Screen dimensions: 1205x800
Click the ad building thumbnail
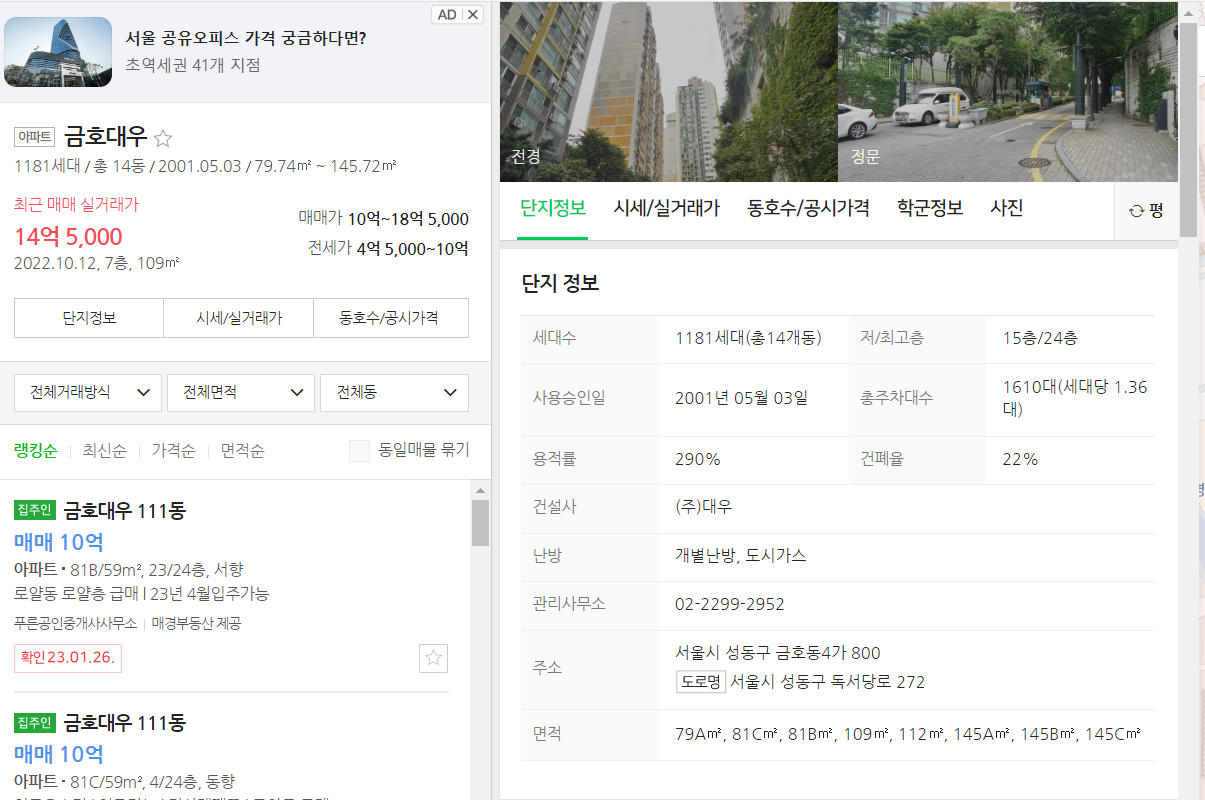(58, 52)
